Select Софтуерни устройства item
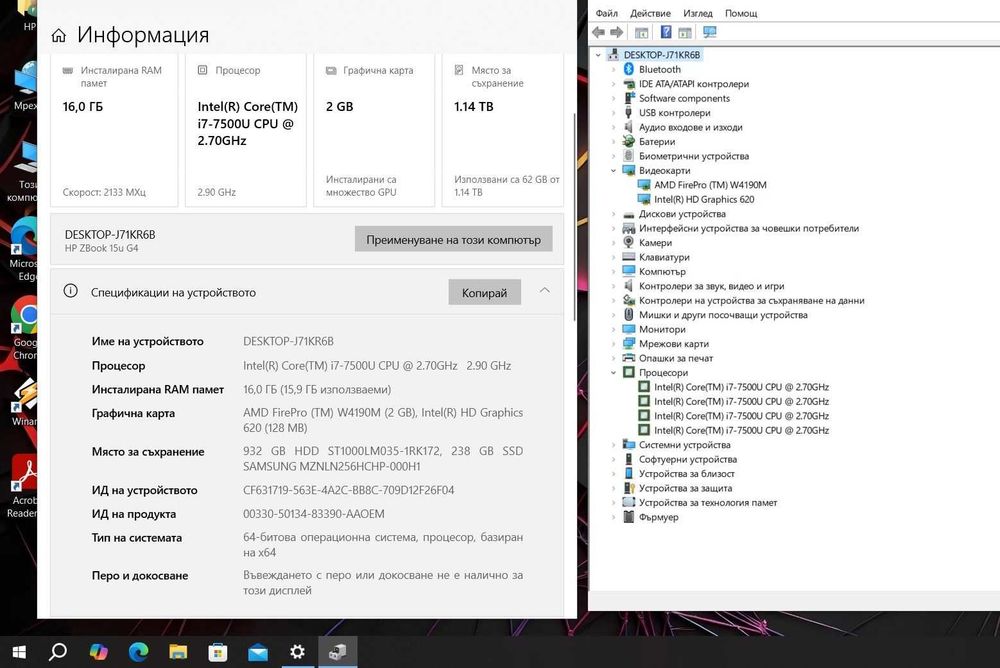The image size is (1000, 668). coord(688,459)
